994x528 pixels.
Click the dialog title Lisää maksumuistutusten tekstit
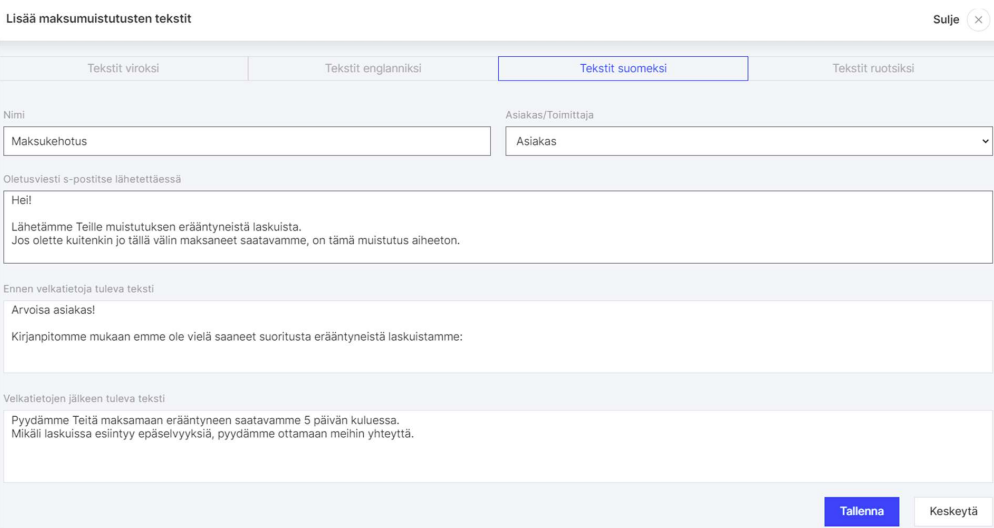click(100, 20)
